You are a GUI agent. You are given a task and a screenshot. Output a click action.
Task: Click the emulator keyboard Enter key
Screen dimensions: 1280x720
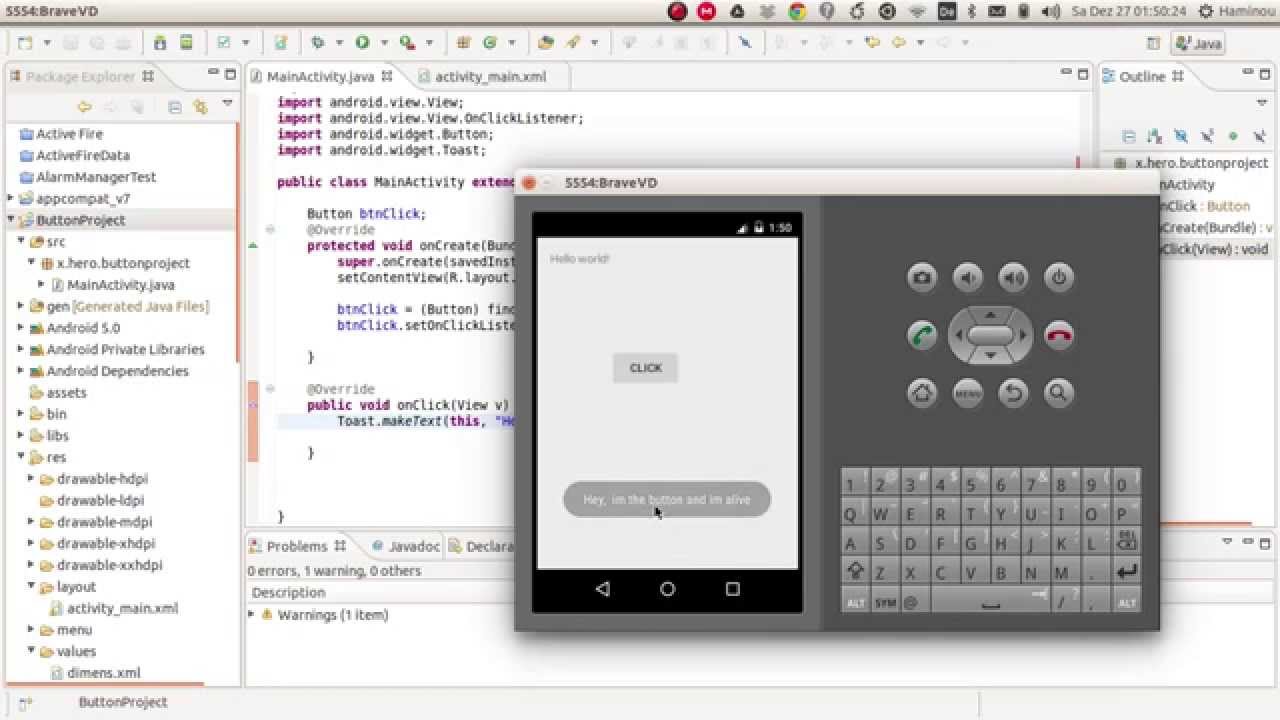tap(1126, 572)
